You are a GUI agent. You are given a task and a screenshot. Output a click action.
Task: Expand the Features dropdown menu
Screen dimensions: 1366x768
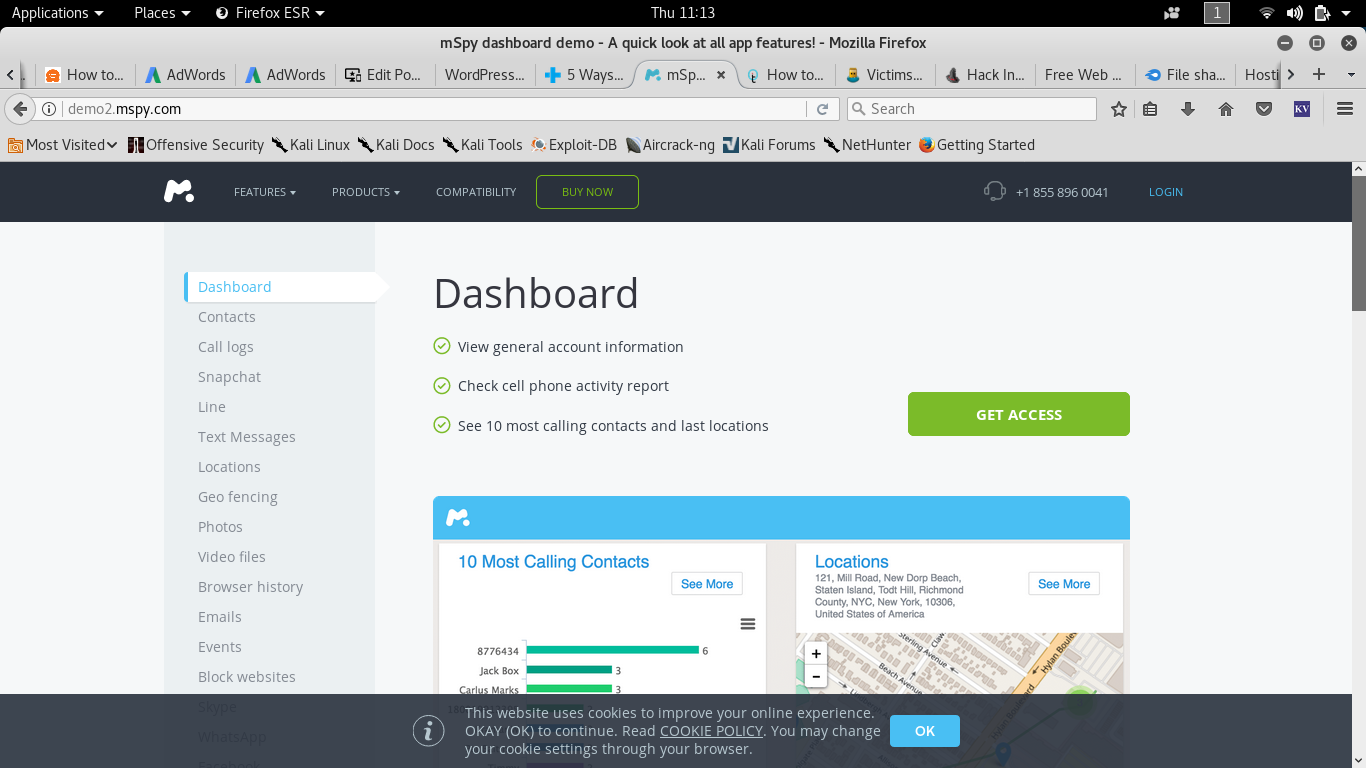click(265, 192)
